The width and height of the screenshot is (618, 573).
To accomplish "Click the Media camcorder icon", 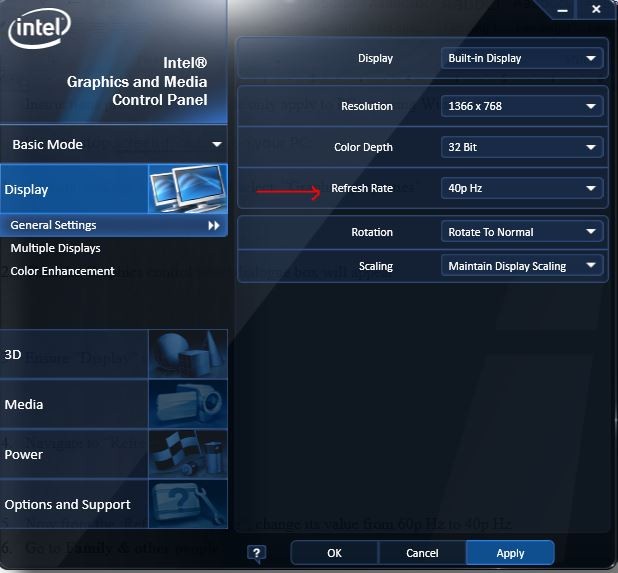I will tap(188, 404).
